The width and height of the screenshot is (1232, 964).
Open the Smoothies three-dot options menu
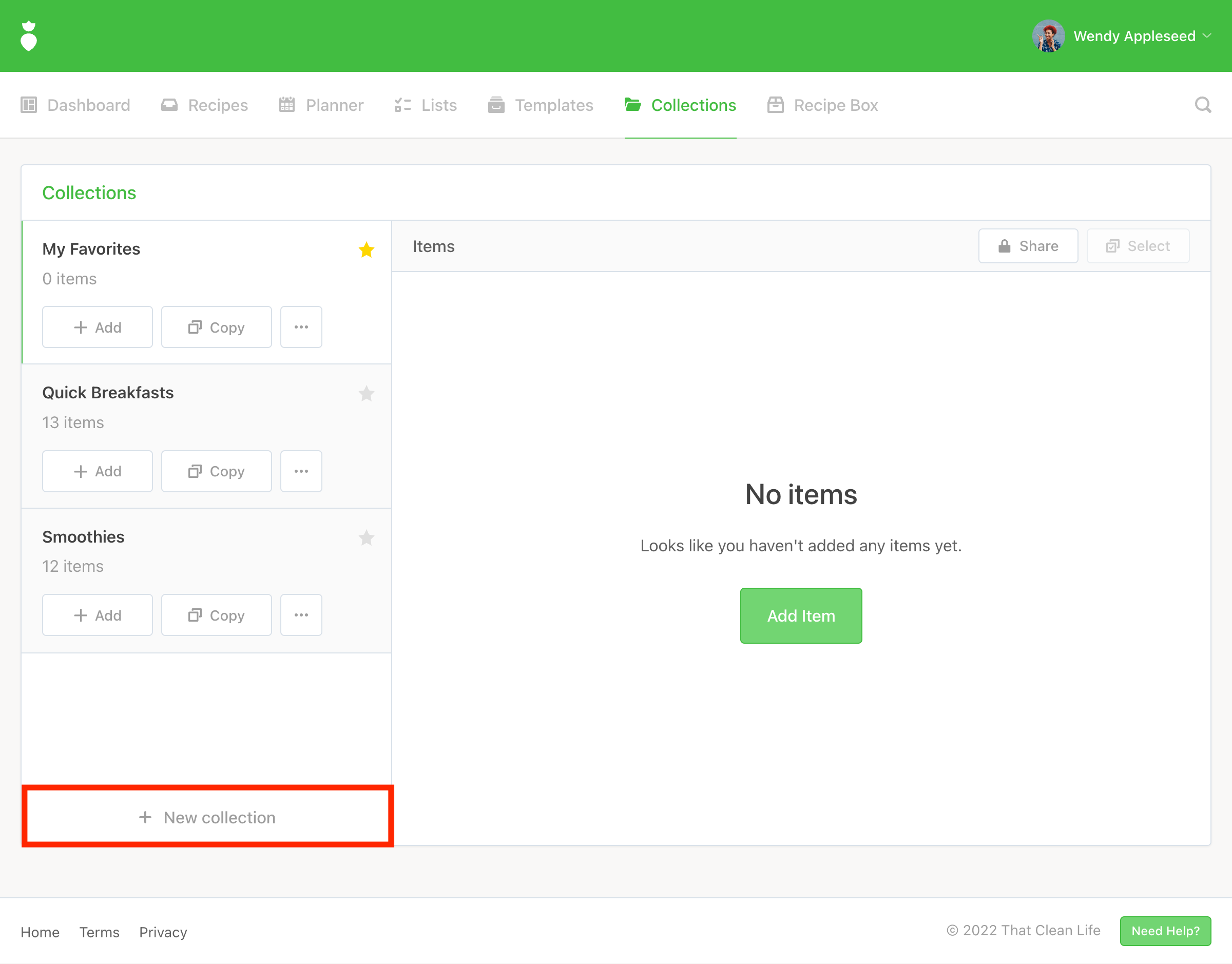point(301,615)
